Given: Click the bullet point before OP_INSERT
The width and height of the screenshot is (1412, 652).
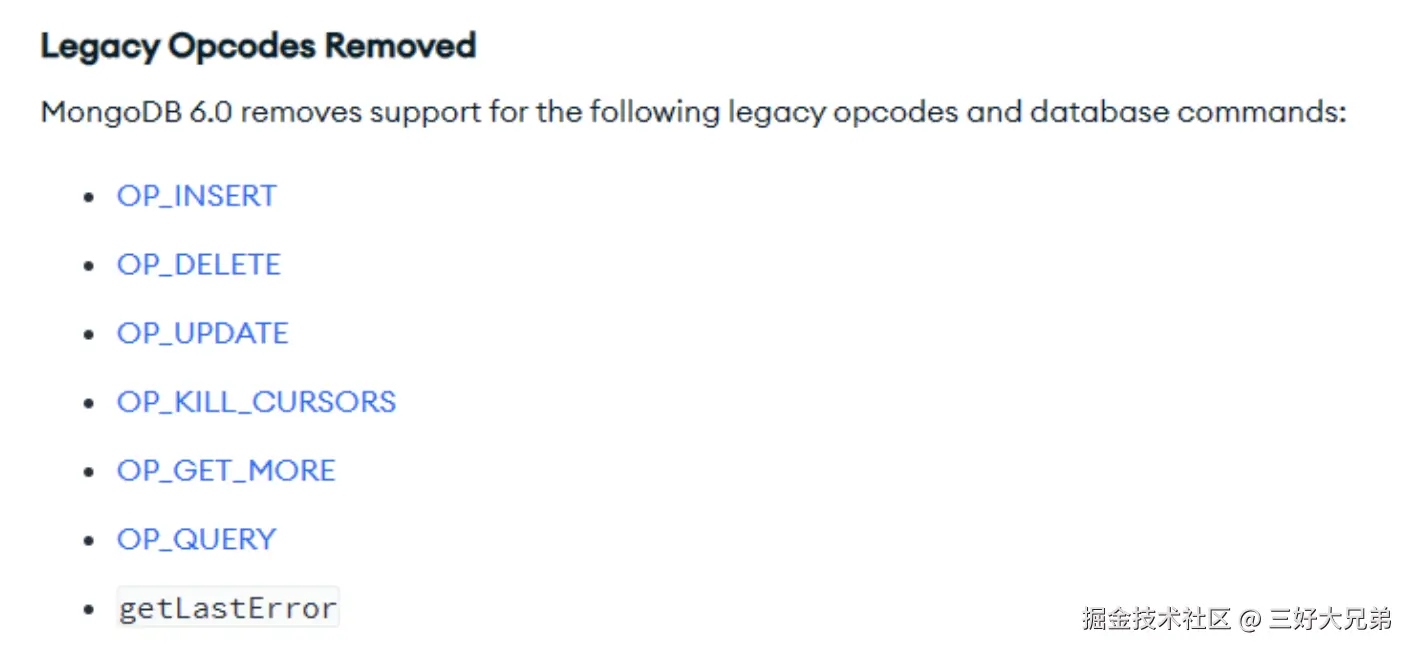Looking at the screenshot, I should coord(91,197).
